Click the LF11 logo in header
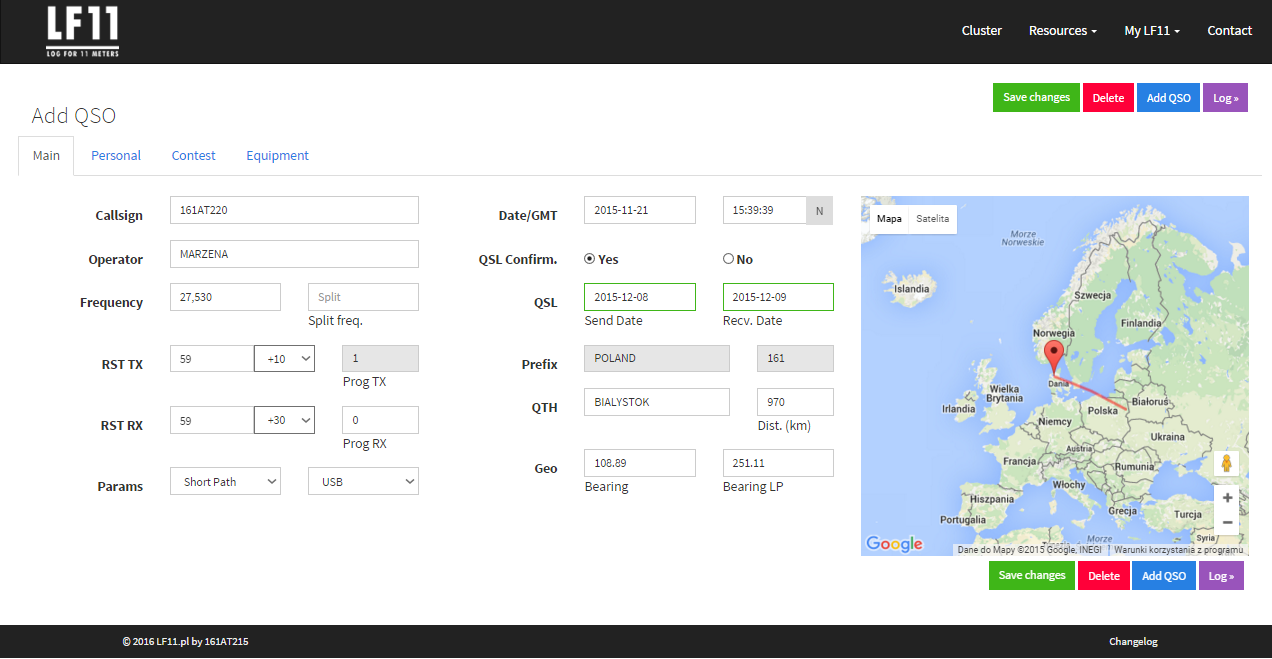This screenshot has height=659, width=1272. coord(82,31)
